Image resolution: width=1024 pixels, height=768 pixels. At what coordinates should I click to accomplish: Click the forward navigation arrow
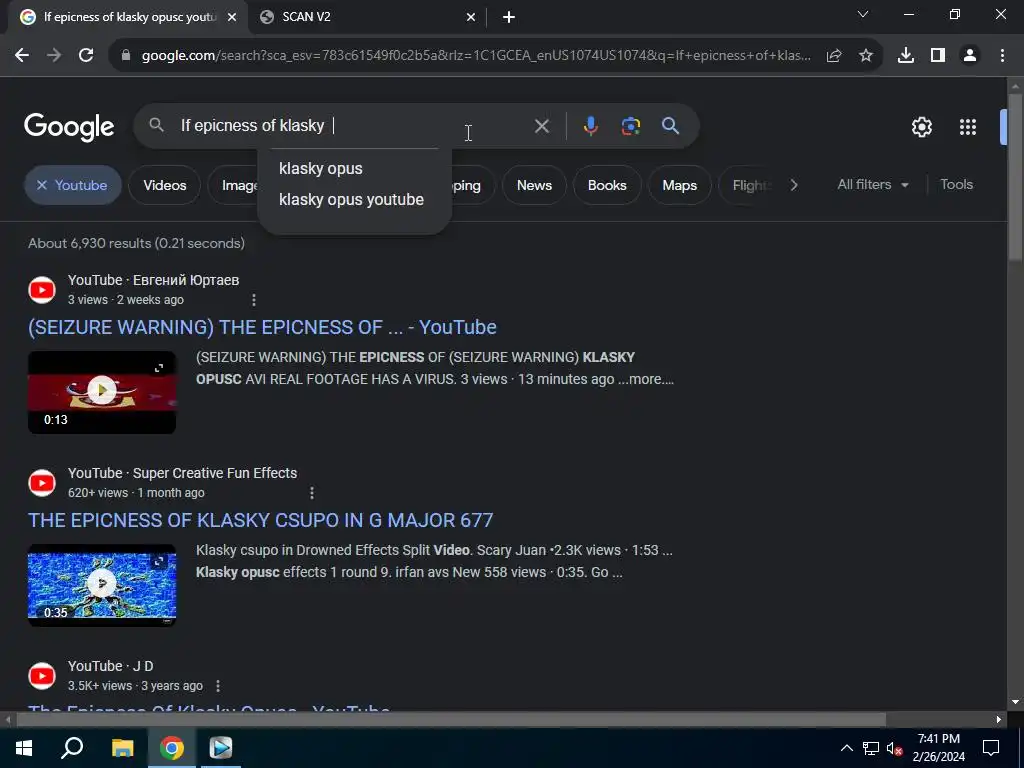54,56
